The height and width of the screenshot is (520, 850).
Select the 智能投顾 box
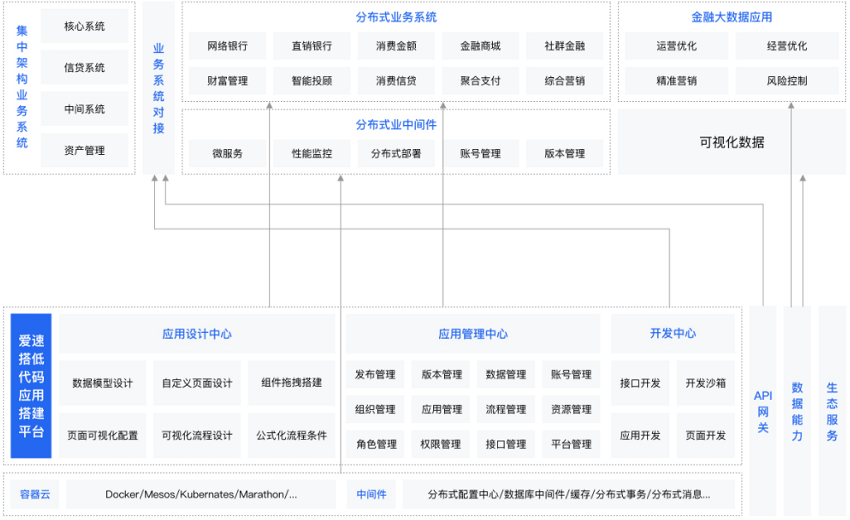pos(312,81)
